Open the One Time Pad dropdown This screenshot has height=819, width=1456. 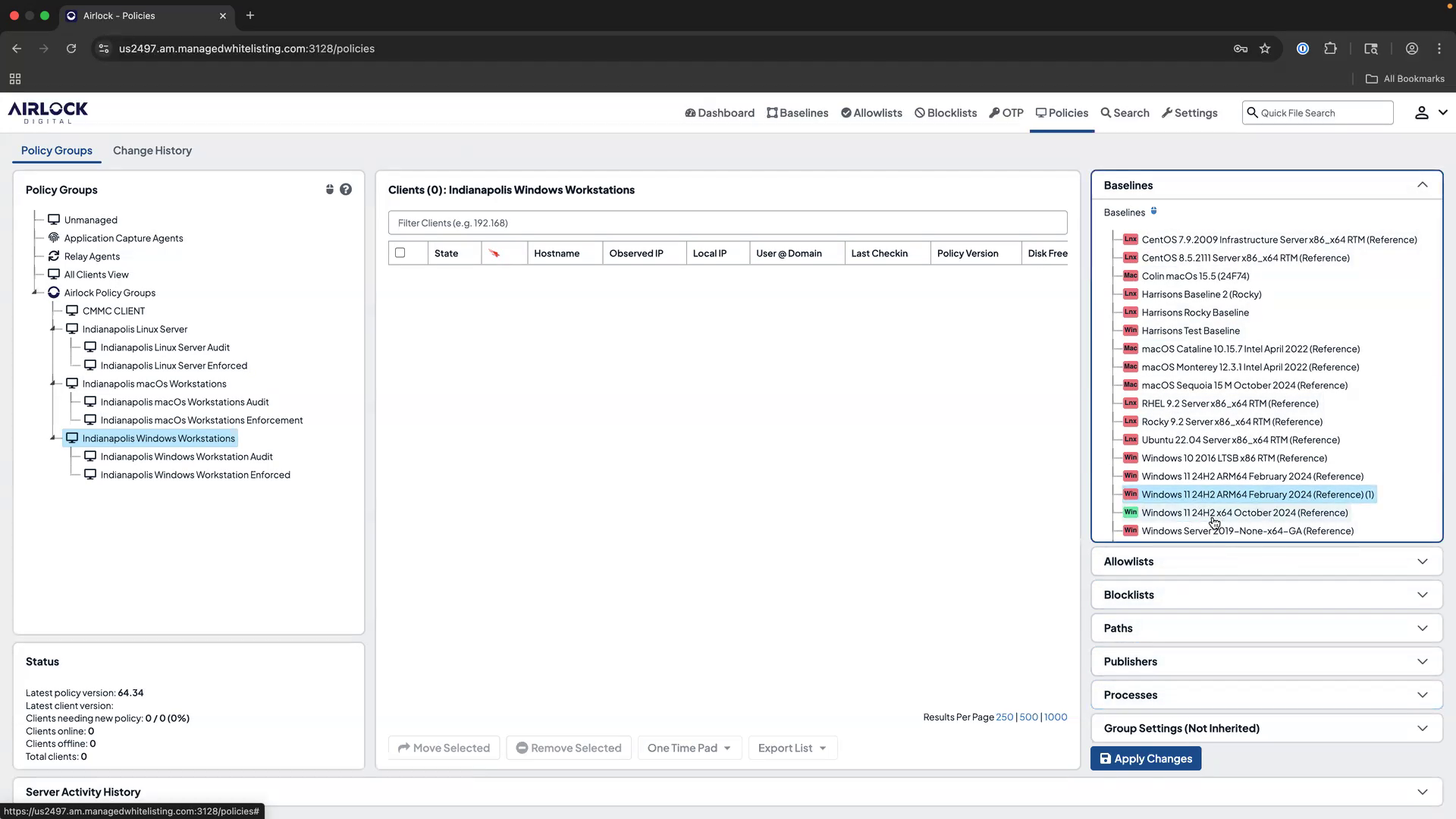689,748
